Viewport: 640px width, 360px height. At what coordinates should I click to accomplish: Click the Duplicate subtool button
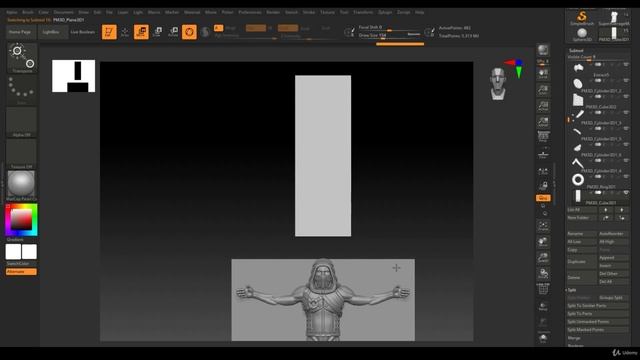581,262
